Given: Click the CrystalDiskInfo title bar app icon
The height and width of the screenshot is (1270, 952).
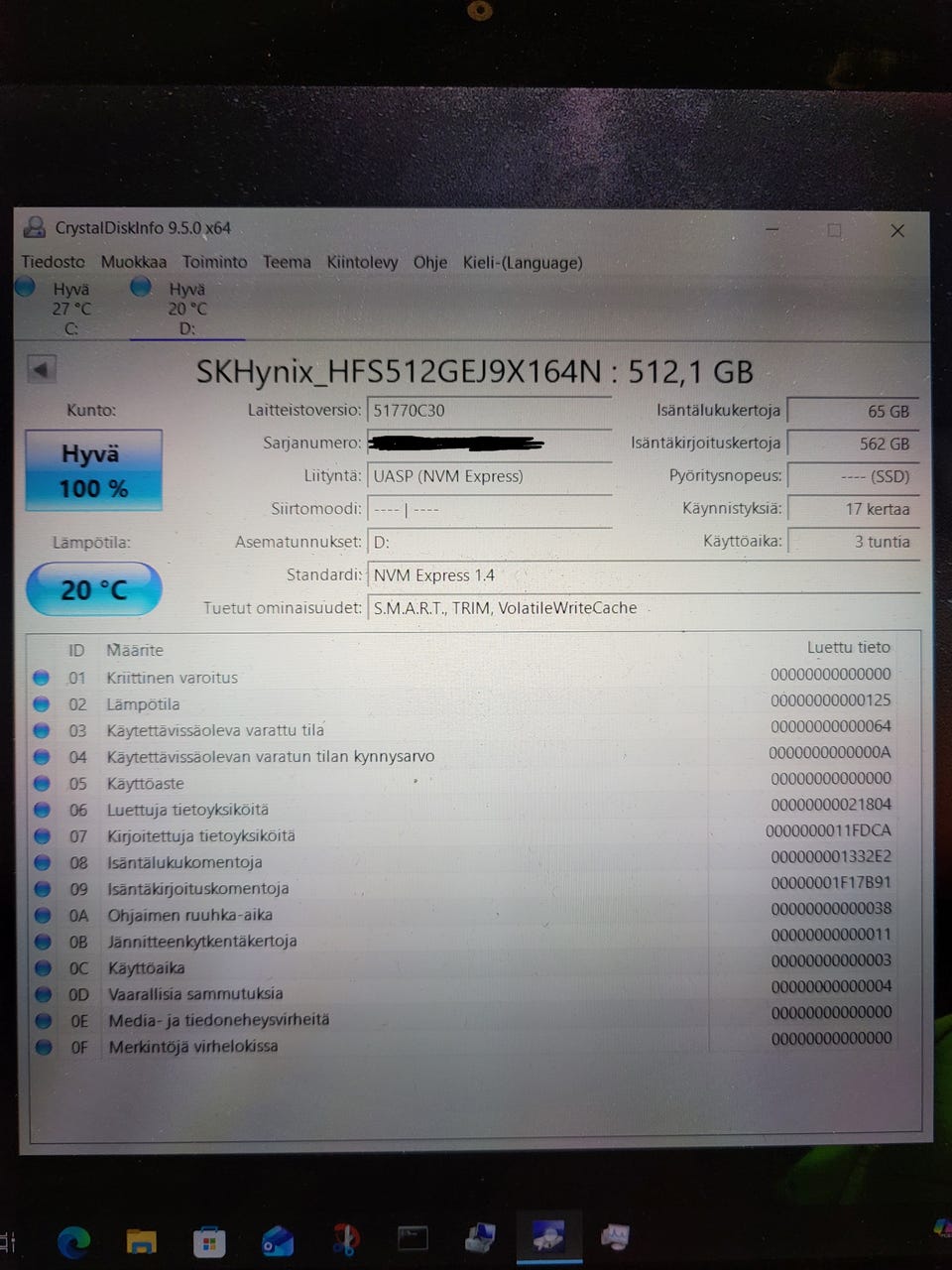Looking at the screenshot, I should pos(35,227).
